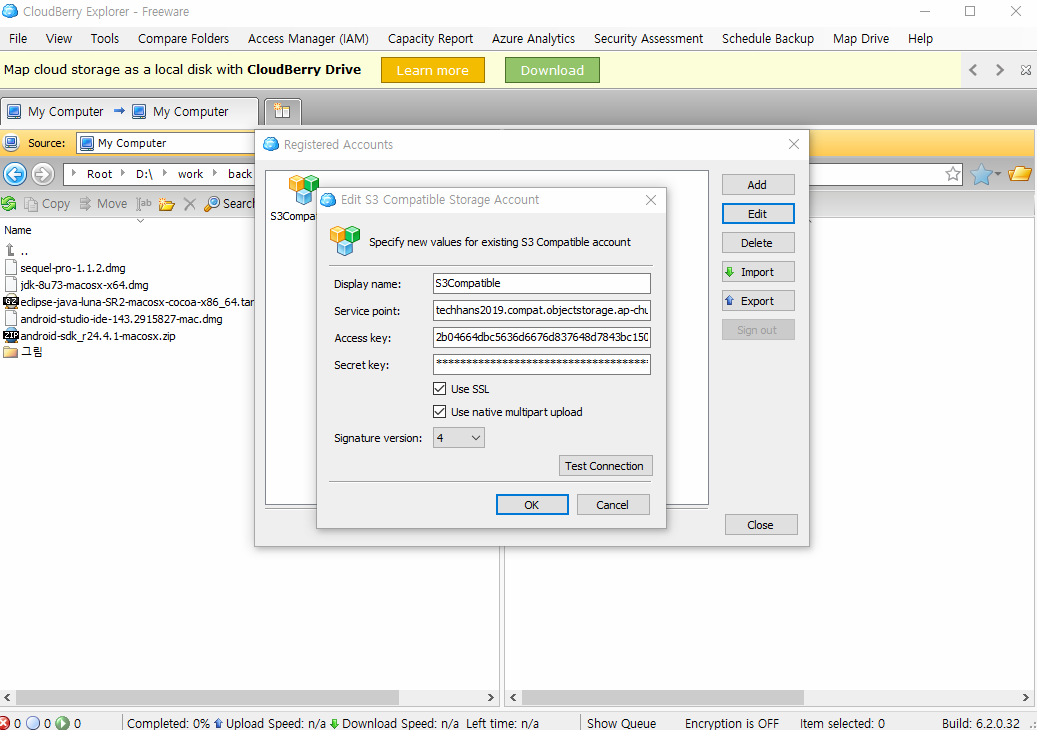Open the Signature version dropdown
This screenshot has width=1037, height=730.
(458, 438)
